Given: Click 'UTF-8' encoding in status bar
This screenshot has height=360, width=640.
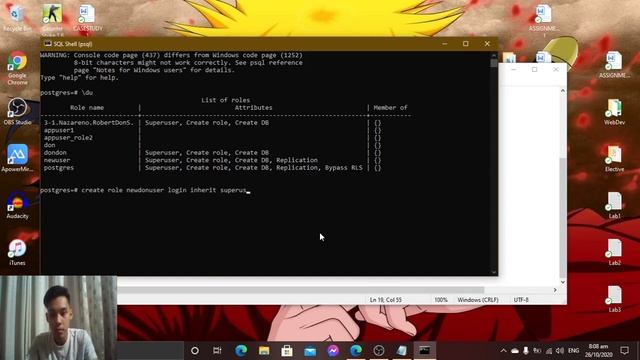Looking at the screenshot, I should click(521, 300).
